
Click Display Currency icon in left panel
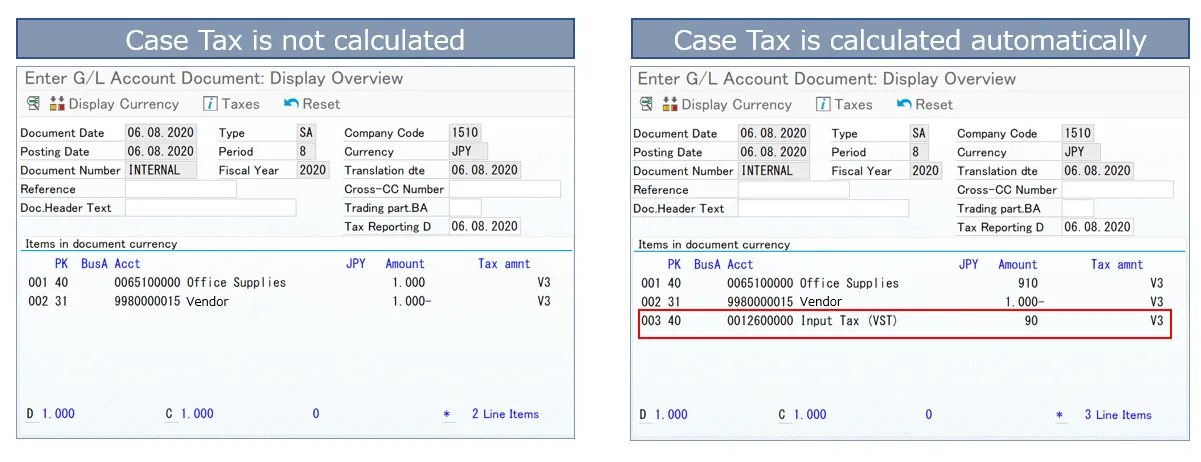click(56, 104)
